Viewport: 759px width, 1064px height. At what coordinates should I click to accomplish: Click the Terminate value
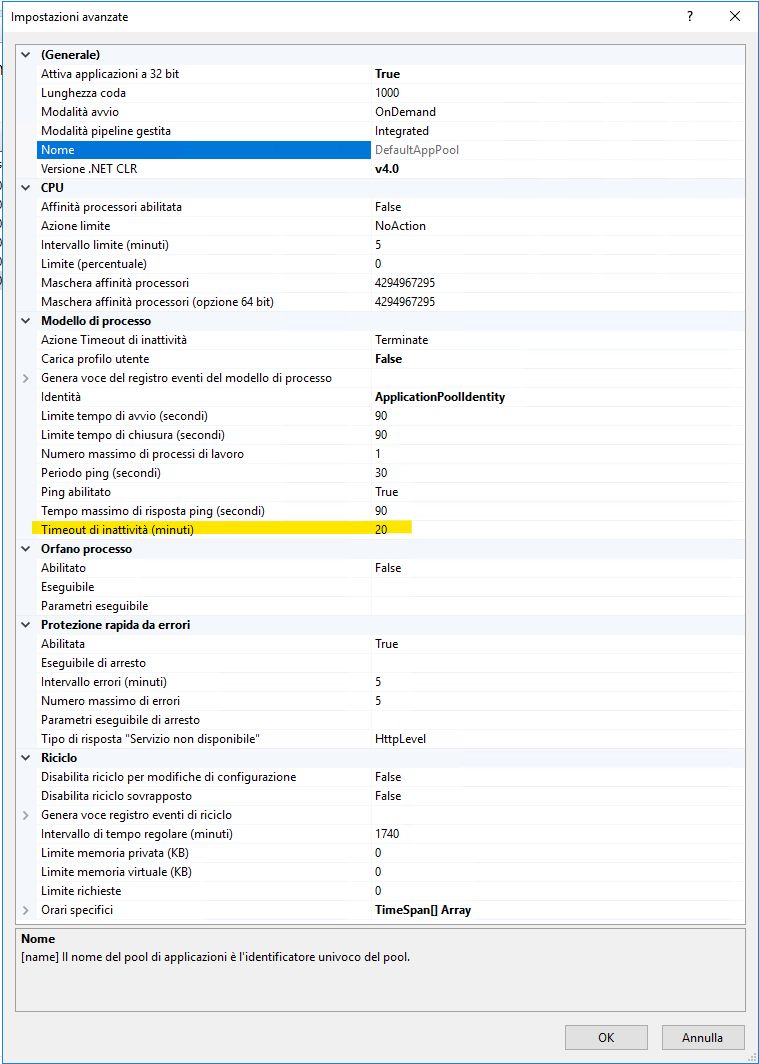coord(402,340)
